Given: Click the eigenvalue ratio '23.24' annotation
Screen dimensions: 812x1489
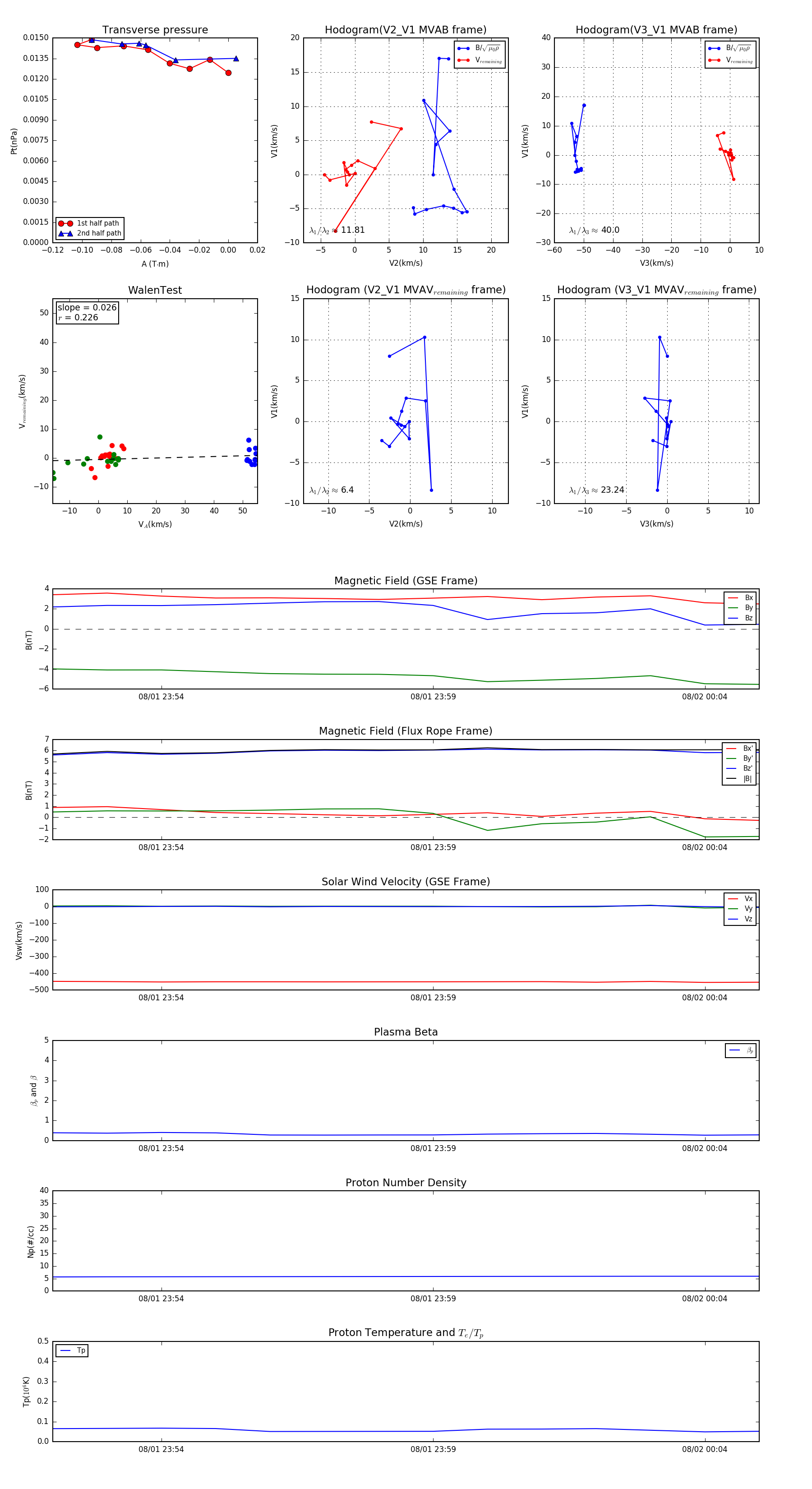Looking at the screenshot, I should pos(596,490).
